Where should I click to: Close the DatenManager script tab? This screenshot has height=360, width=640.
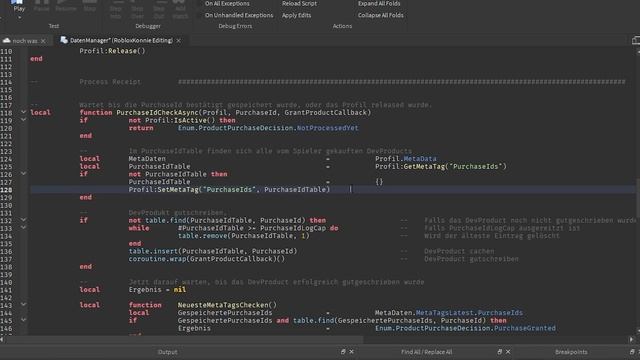tap(178, 41)
